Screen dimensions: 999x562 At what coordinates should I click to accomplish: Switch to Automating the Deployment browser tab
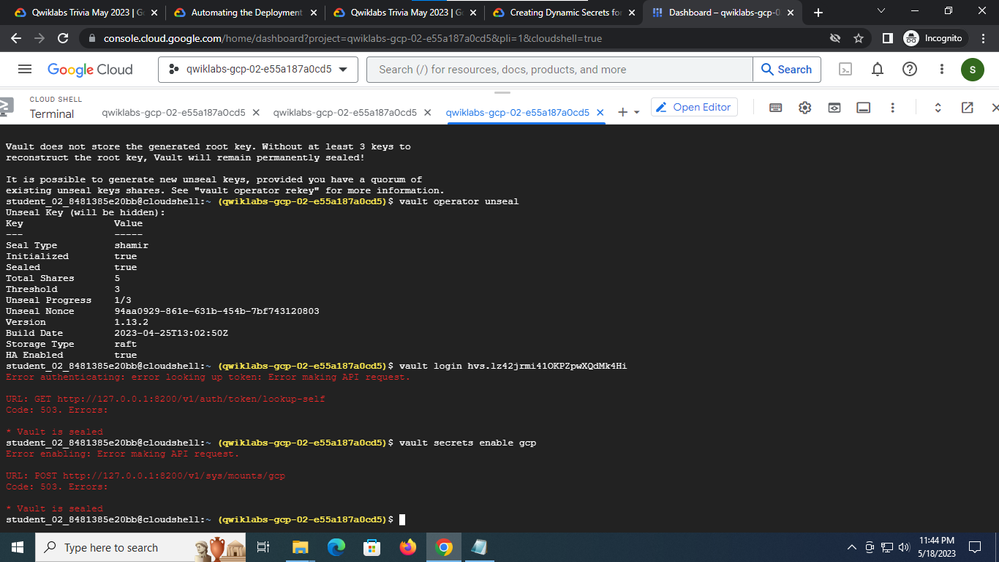click(245, 12)
